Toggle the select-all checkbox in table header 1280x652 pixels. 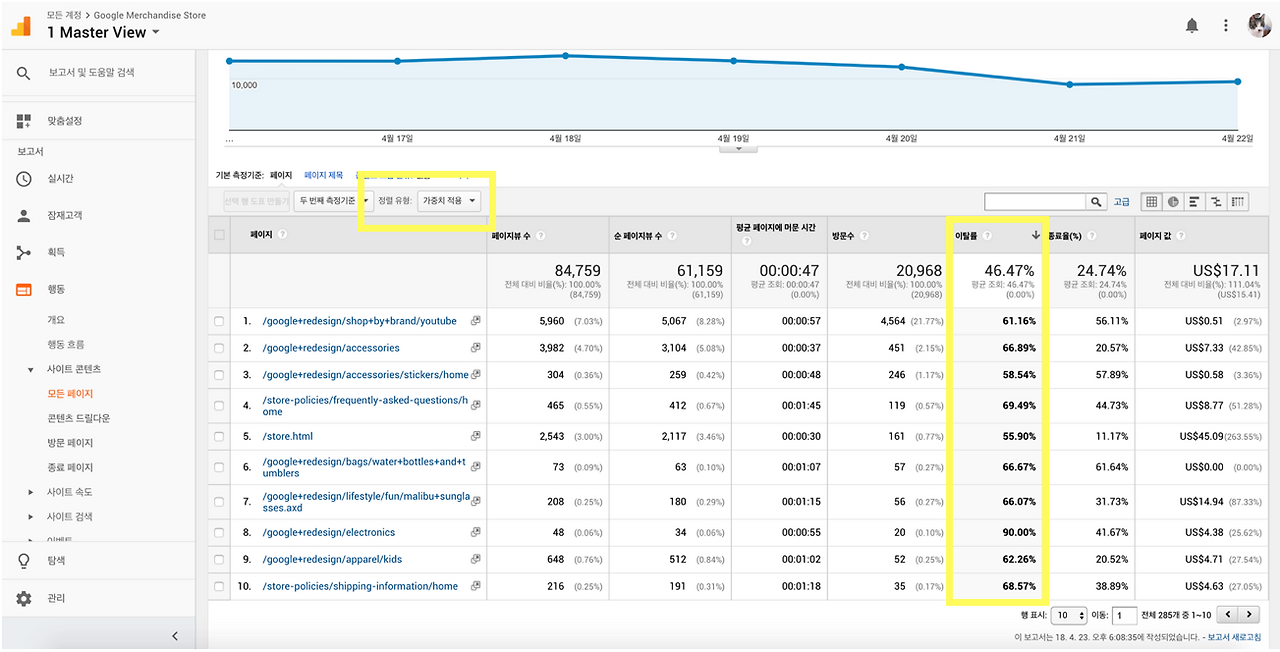219,235
